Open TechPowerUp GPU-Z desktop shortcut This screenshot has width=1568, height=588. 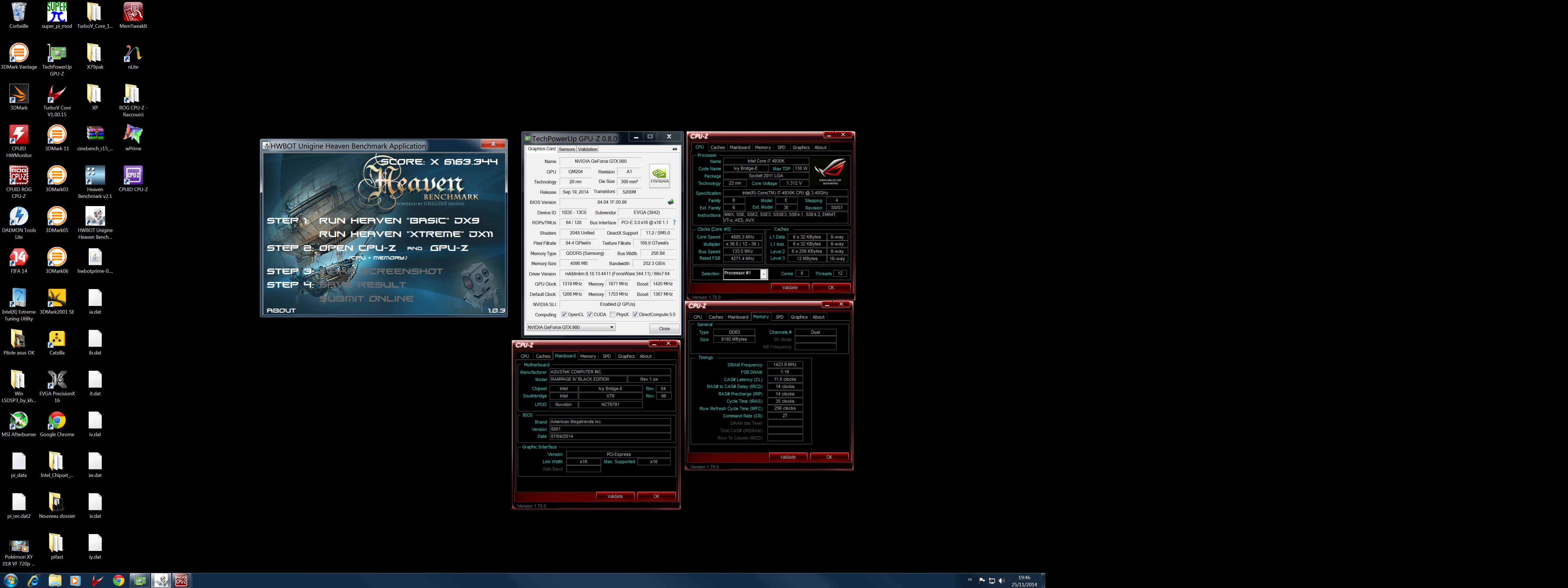(57, 59)
